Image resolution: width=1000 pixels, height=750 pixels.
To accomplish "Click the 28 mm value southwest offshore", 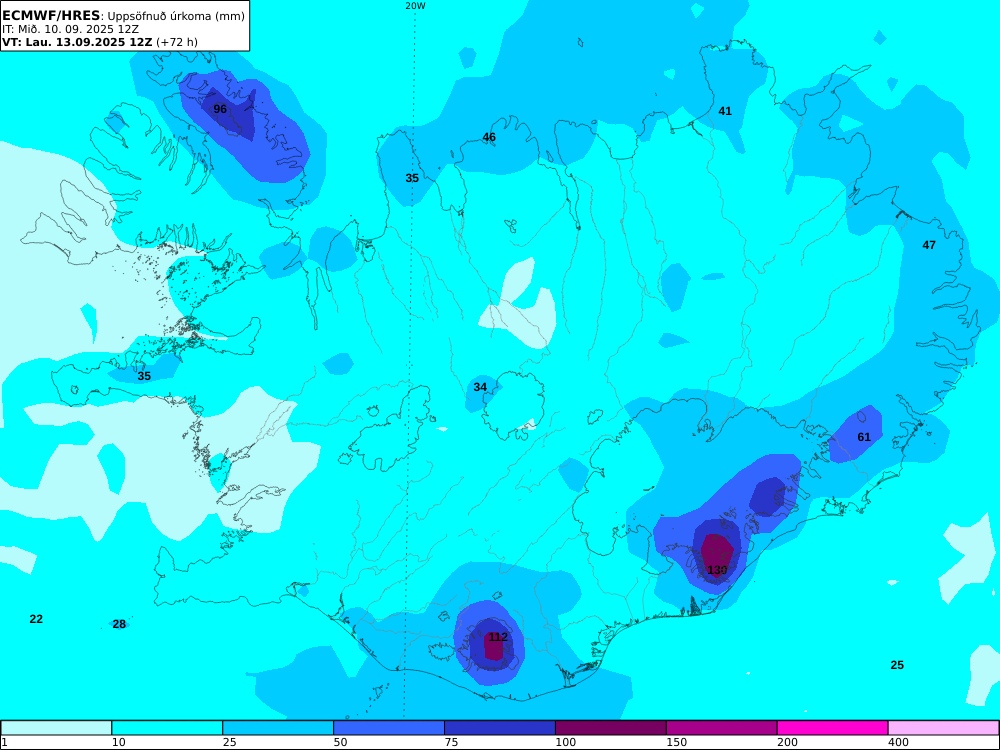I will click(x=119, y=624).
